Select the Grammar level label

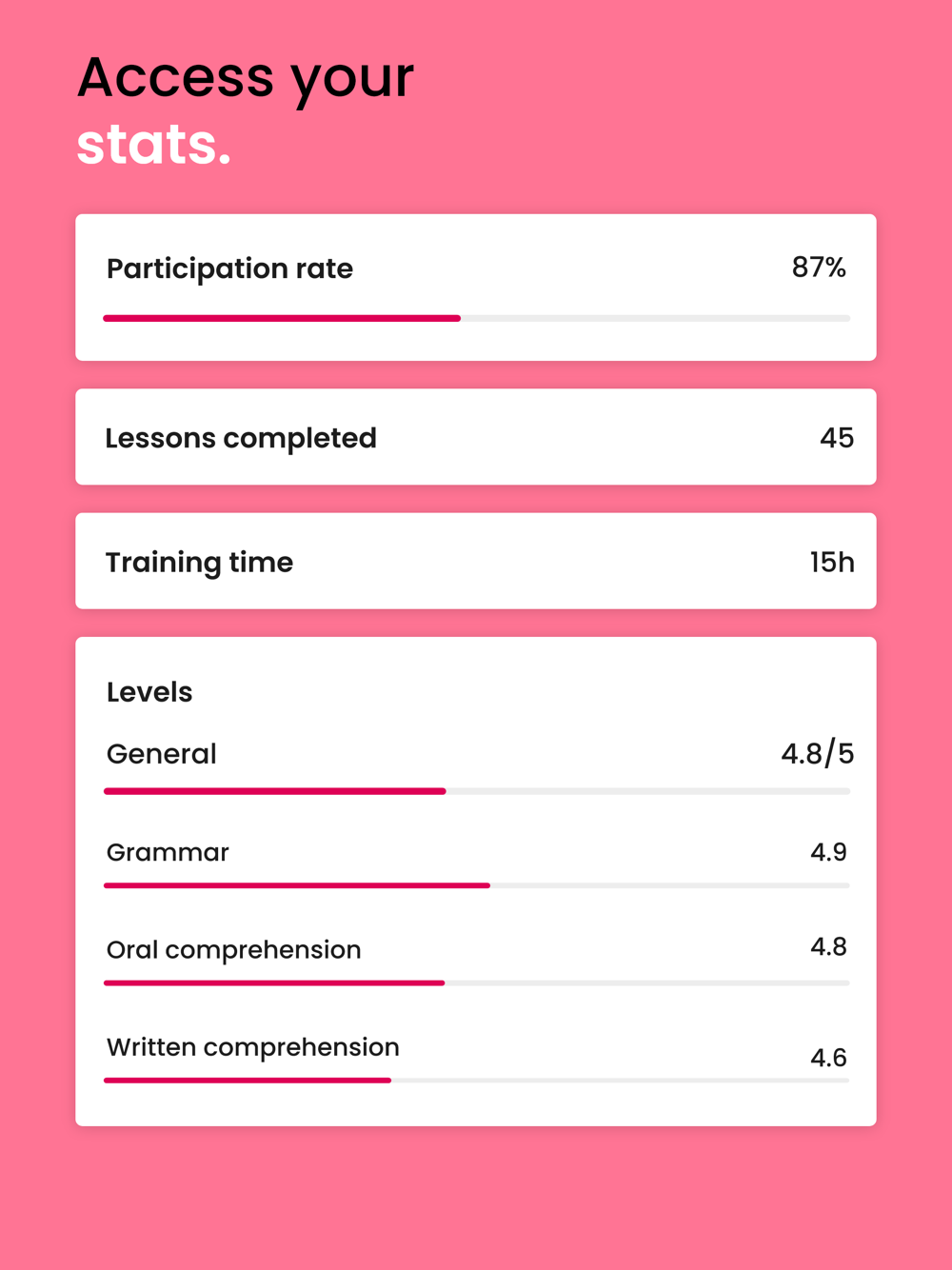(168, 852)
